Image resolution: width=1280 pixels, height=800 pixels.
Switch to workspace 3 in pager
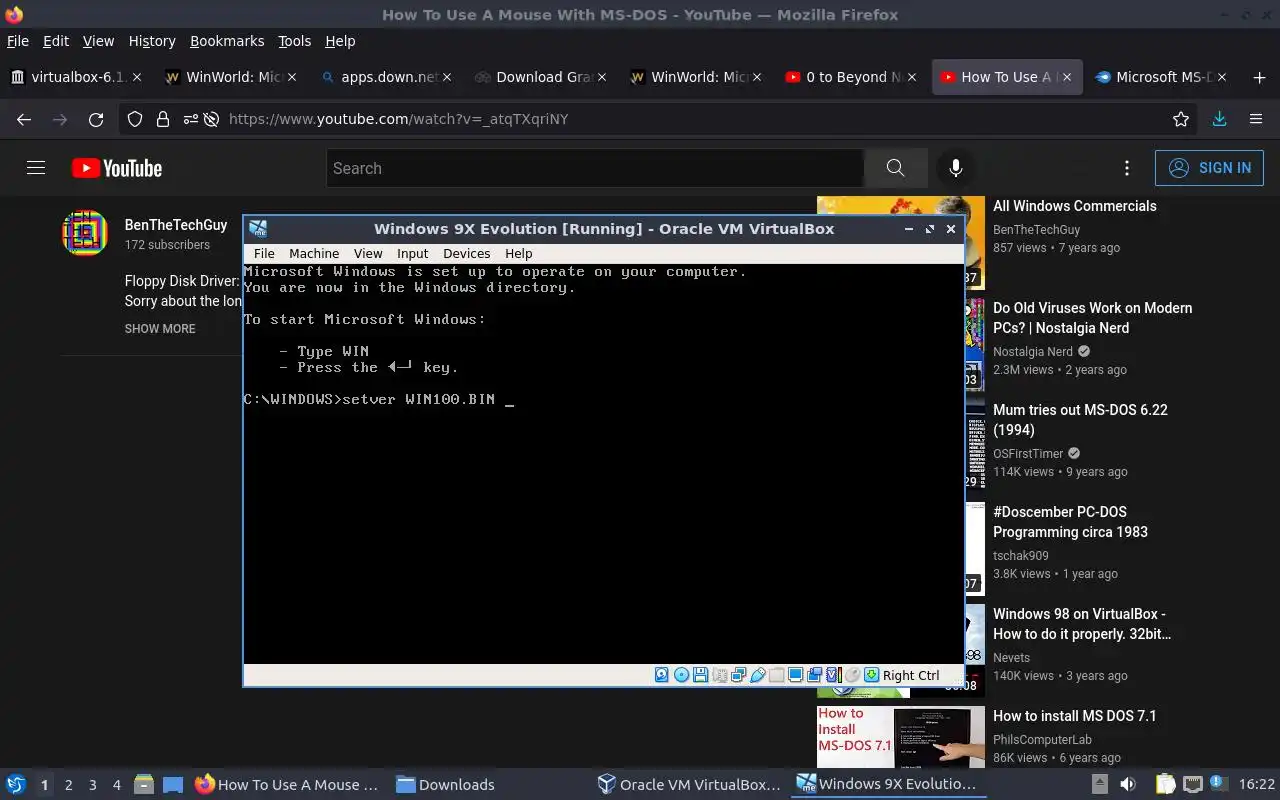click(93, 785)
